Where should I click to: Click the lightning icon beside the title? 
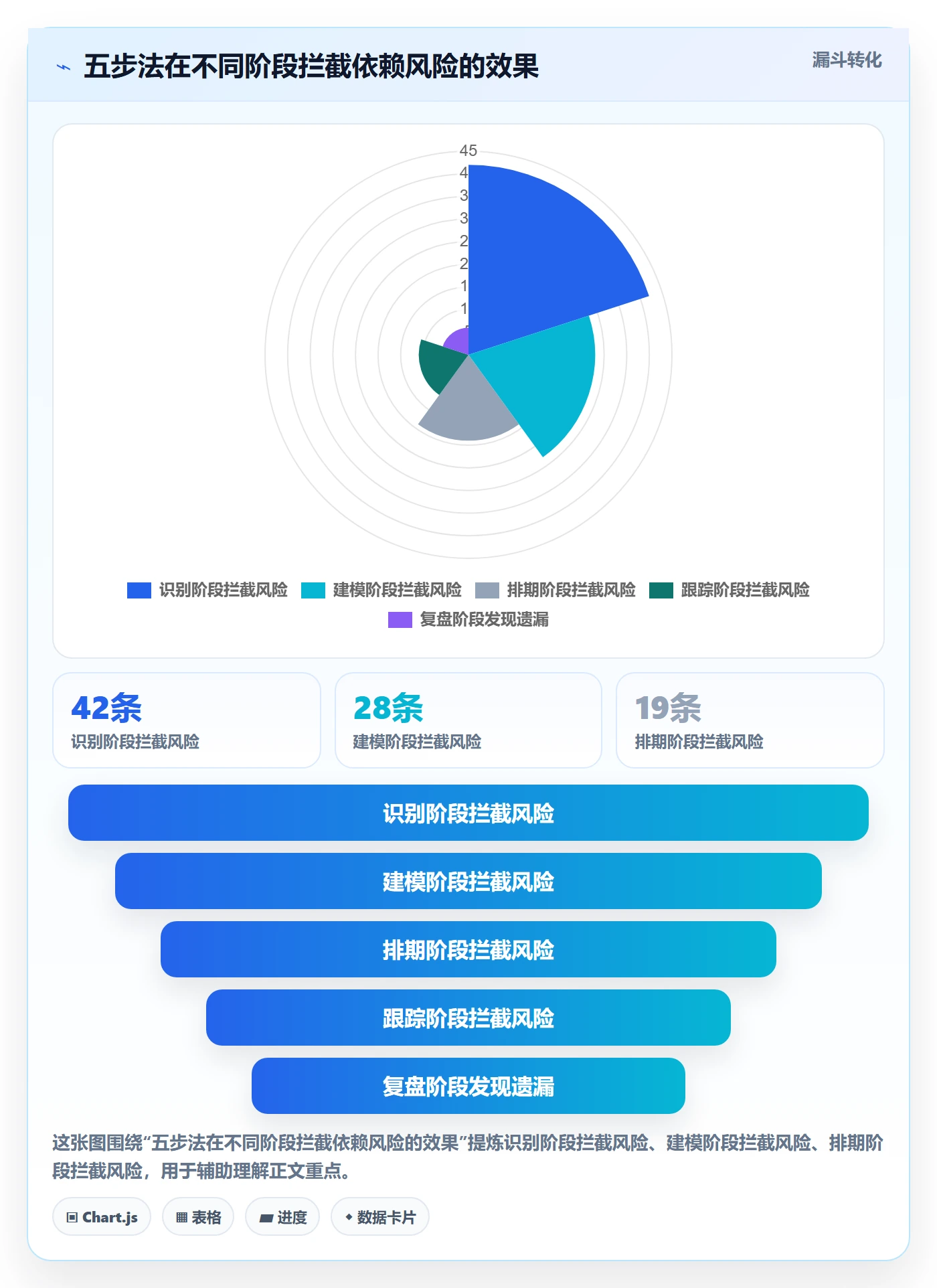click(64, 67)
